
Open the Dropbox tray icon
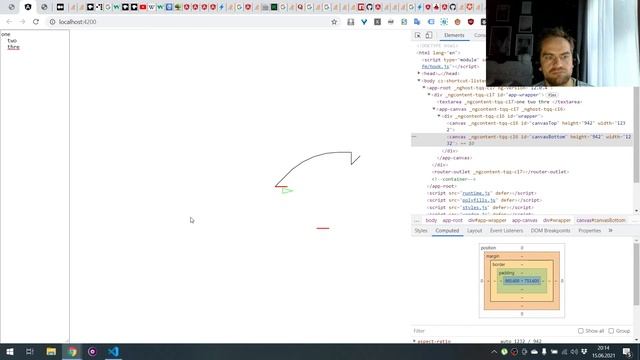pyautogui.click(x=584, y=351)
